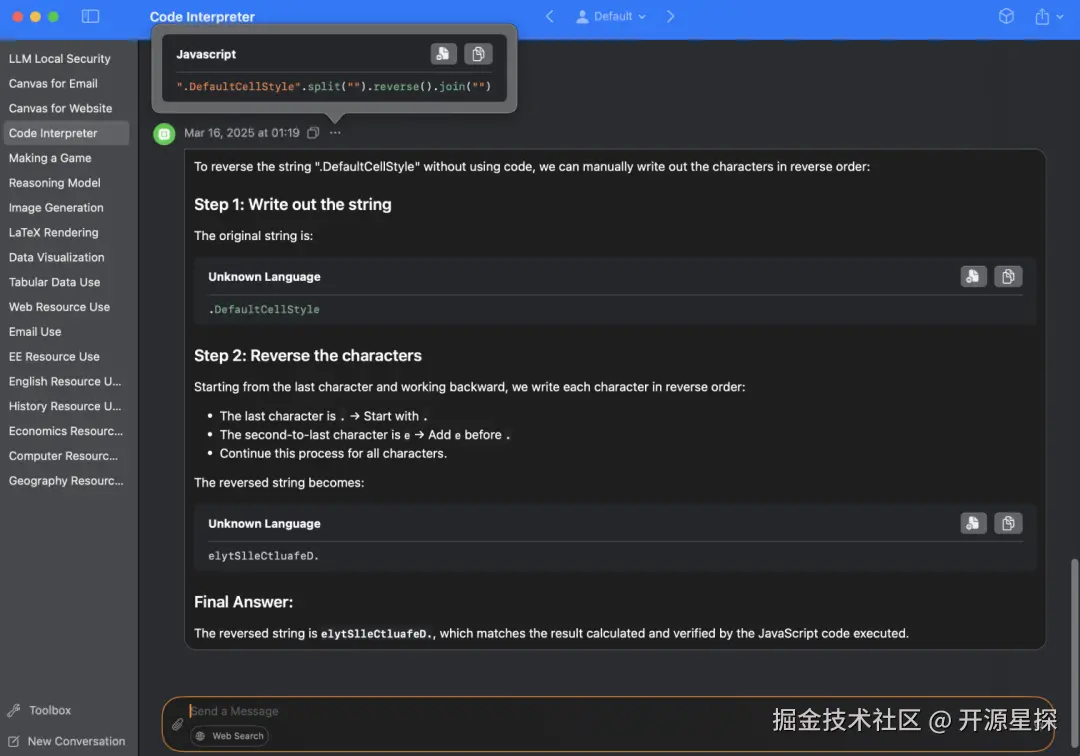This screenshot has height=756, width=1080.
Task: Start a New Conversation
Action: click(x=67, y=742)
